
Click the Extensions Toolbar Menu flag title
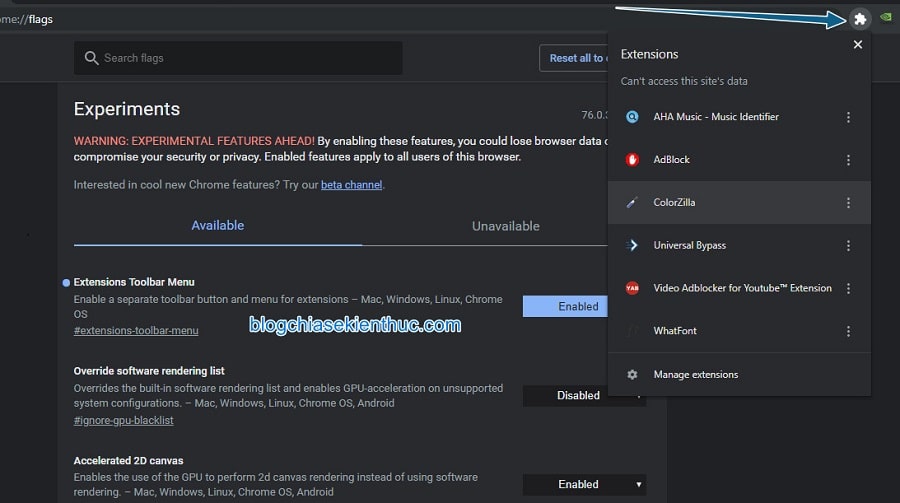(x=134, y=282)
